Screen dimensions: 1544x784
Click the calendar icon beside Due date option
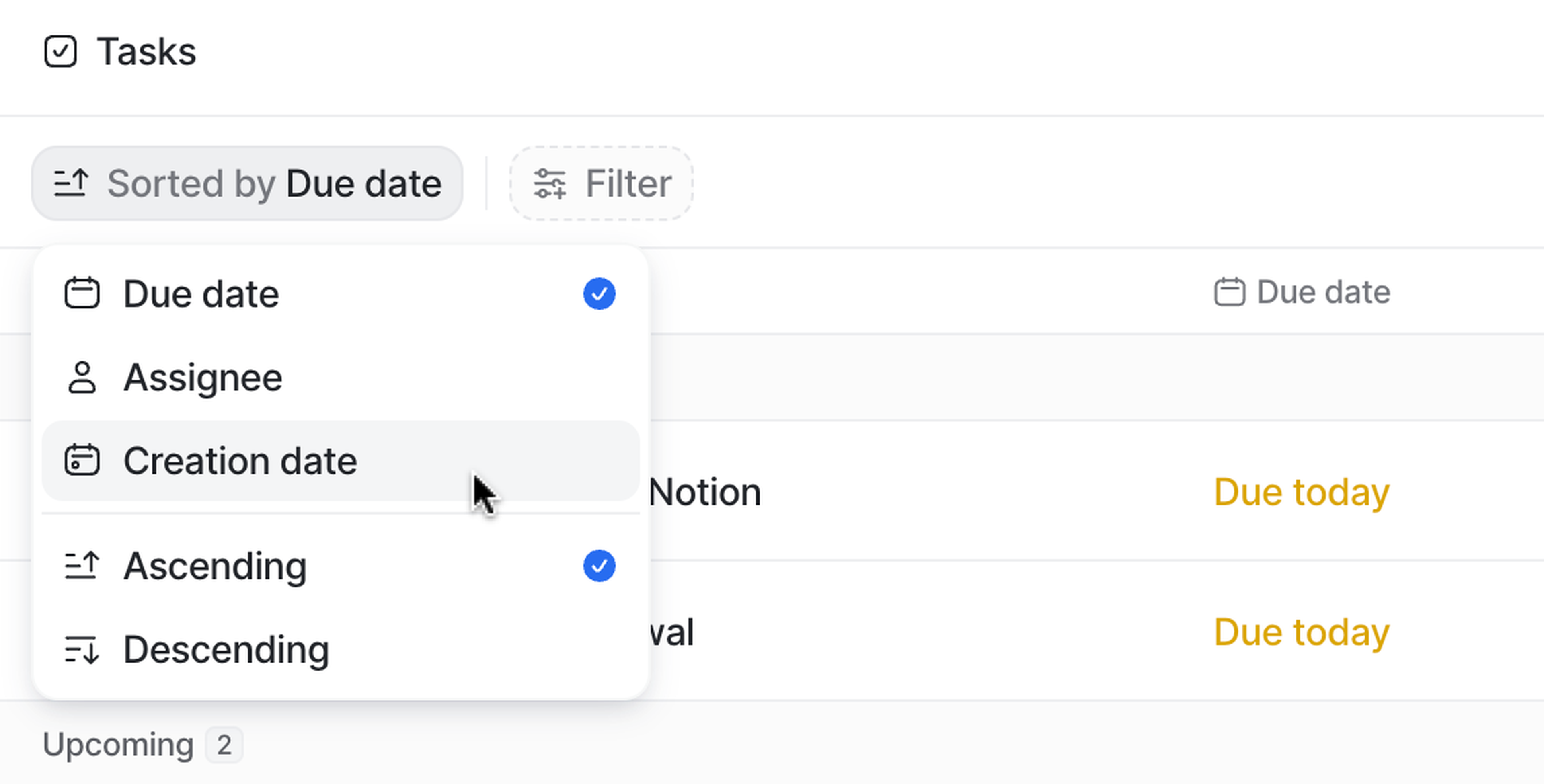(x=82, y=293)
